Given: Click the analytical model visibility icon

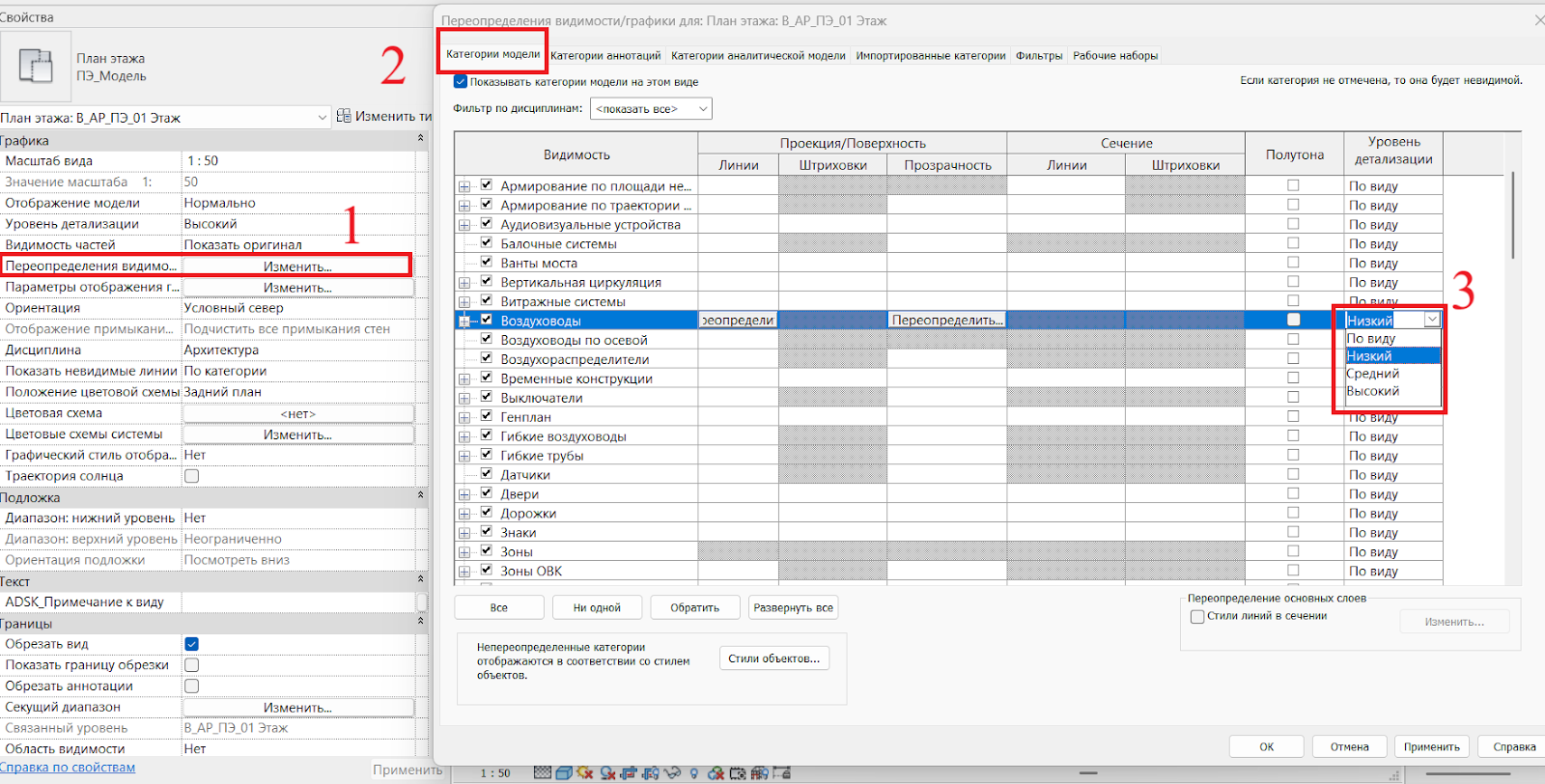Looking at the screenshot, I should [x=760, y=773].
